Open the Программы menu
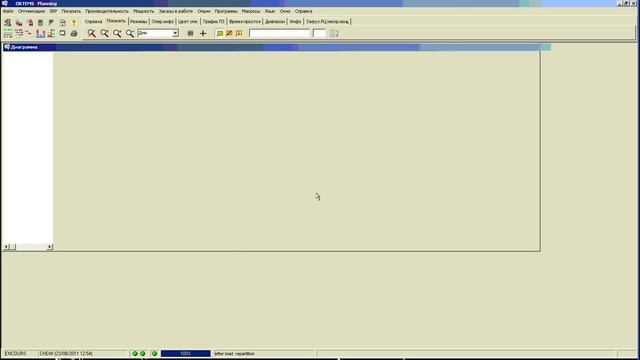 [226, 11]
